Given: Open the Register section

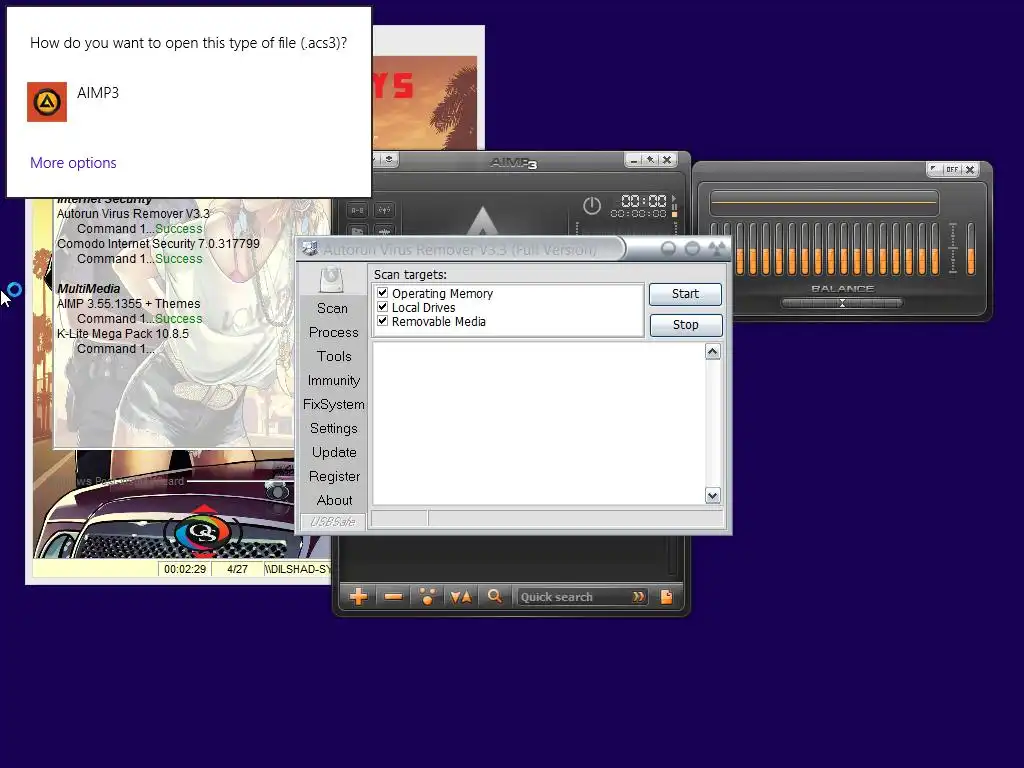Looking at the screenshot, I should pyautogui.click(x=334, y=477).
